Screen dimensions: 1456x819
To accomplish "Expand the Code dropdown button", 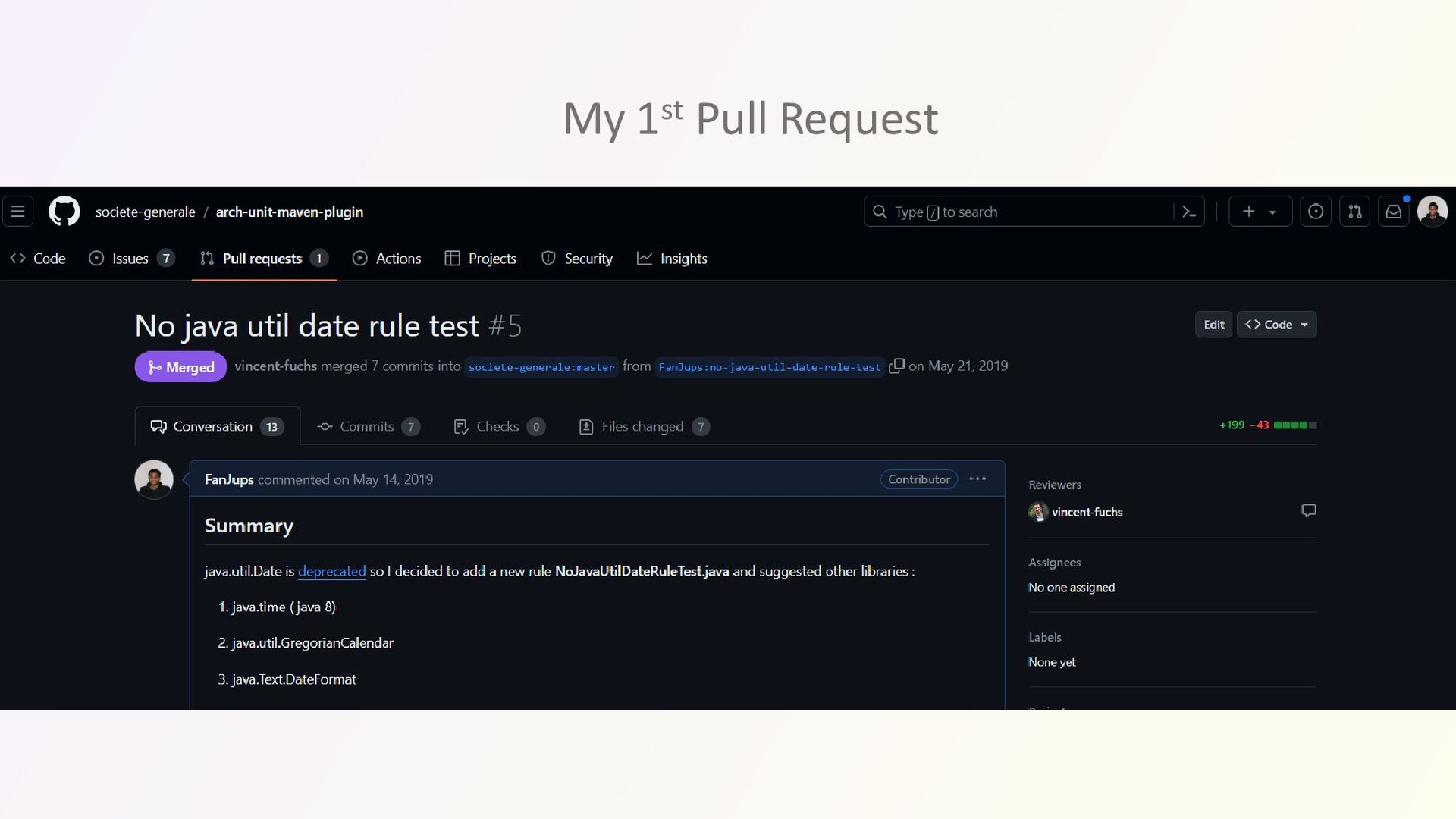I will point(1277,325).
